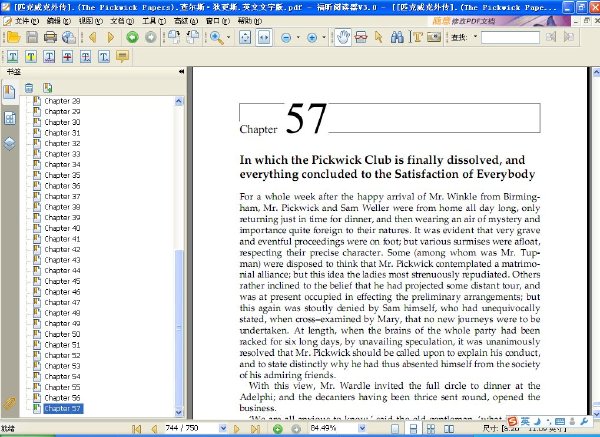Click the blue zoom out minus button
This screenshot has height=437, width=600.
(286, 38)
